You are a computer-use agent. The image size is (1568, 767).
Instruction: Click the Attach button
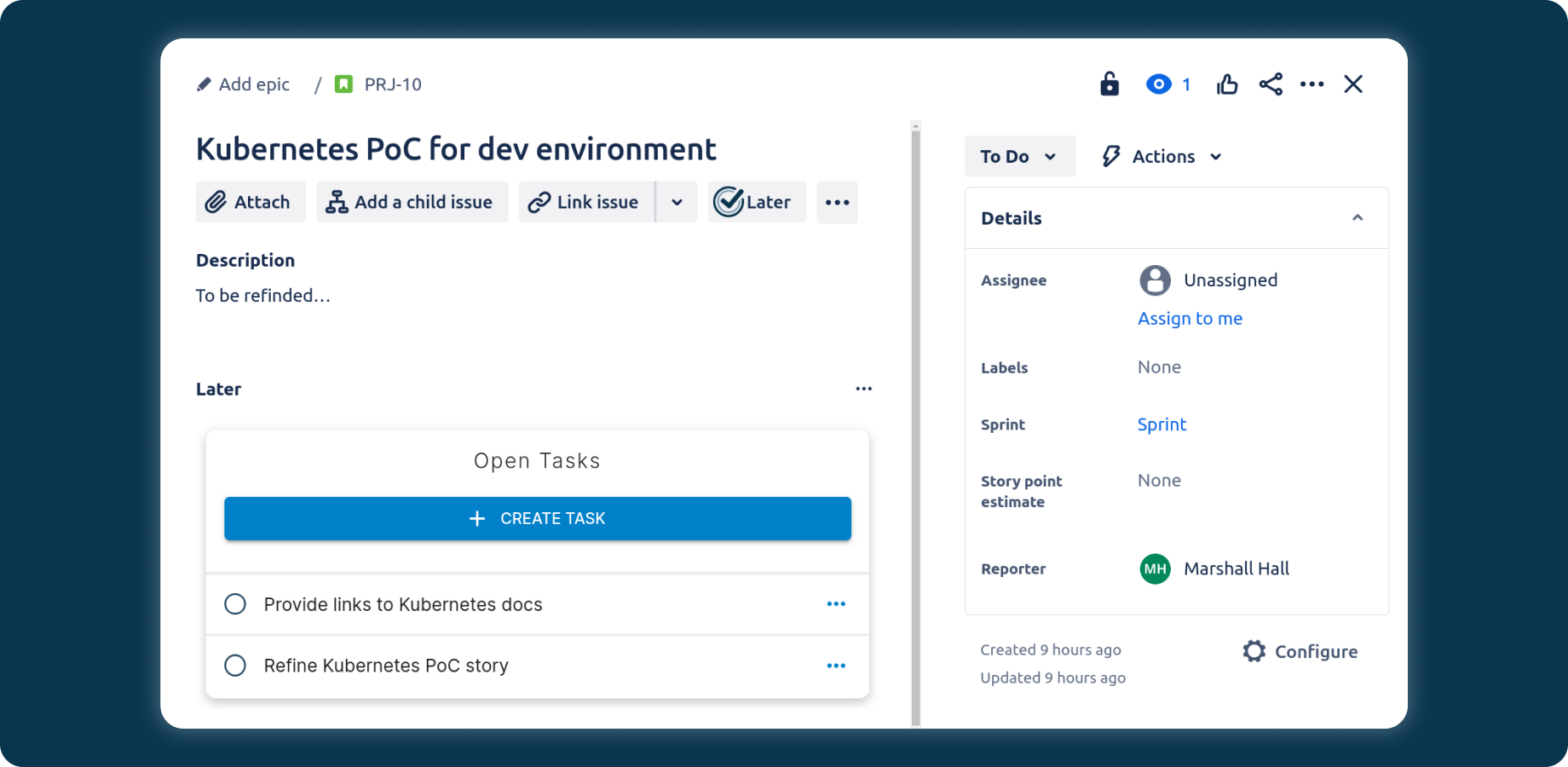coord(251,202)
